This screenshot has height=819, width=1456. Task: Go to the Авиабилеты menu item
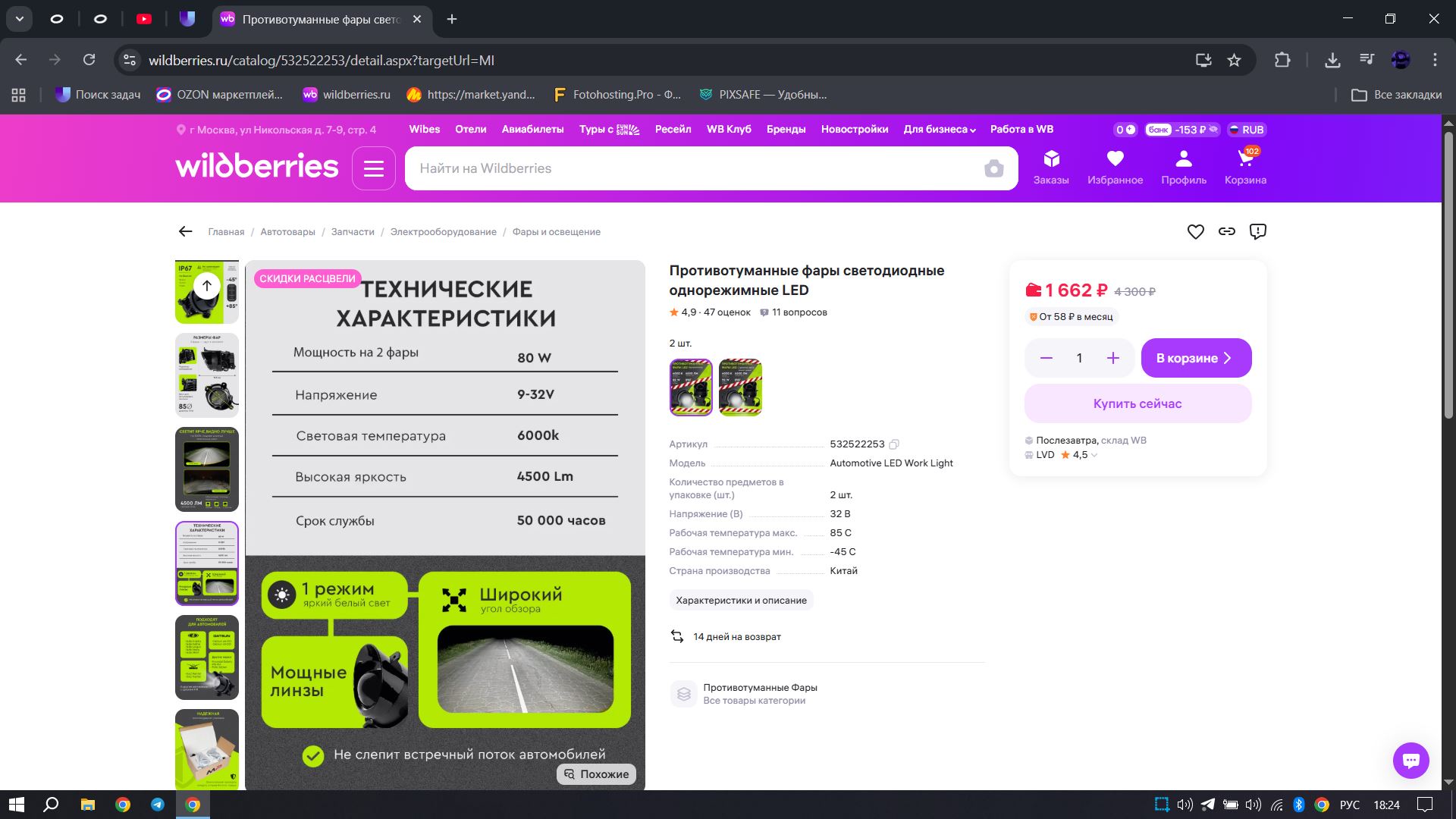pos(532,130)
